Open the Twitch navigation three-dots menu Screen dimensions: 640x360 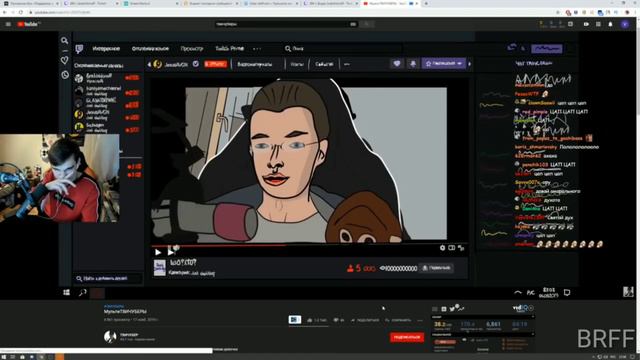(257, 49)
